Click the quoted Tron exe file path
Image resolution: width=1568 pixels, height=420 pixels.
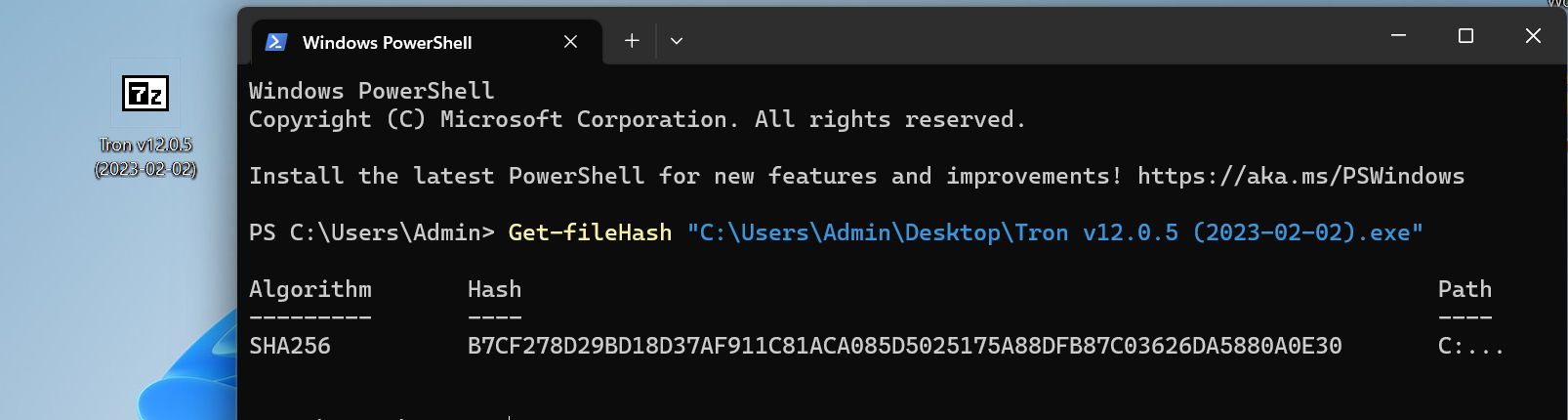point(1055,232)
